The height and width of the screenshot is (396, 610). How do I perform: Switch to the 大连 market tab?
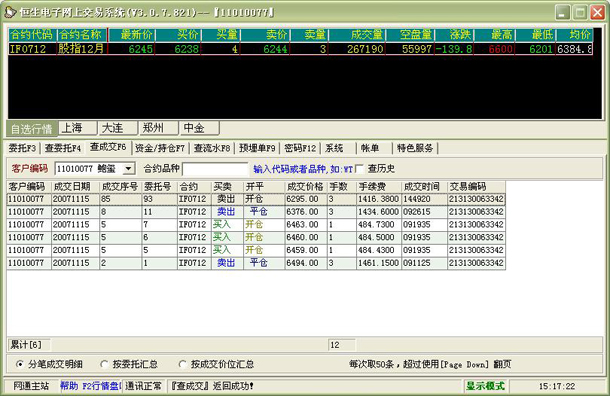pos(118,128)
